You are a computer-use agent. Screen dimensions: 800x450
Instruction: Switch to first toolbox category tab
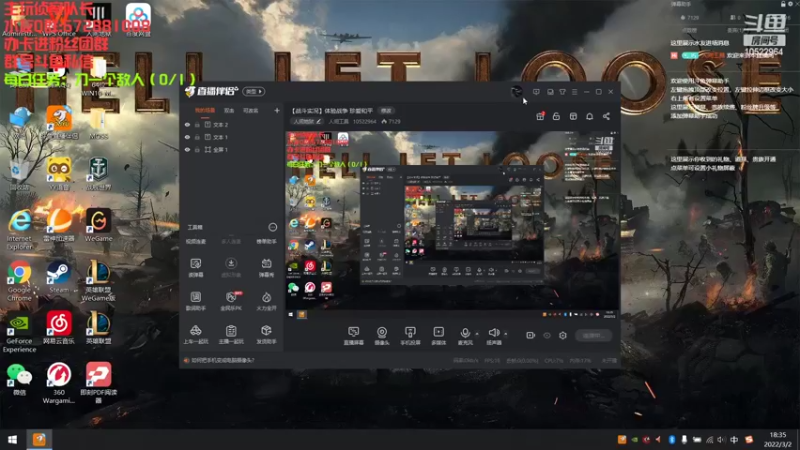pos(195,242)
